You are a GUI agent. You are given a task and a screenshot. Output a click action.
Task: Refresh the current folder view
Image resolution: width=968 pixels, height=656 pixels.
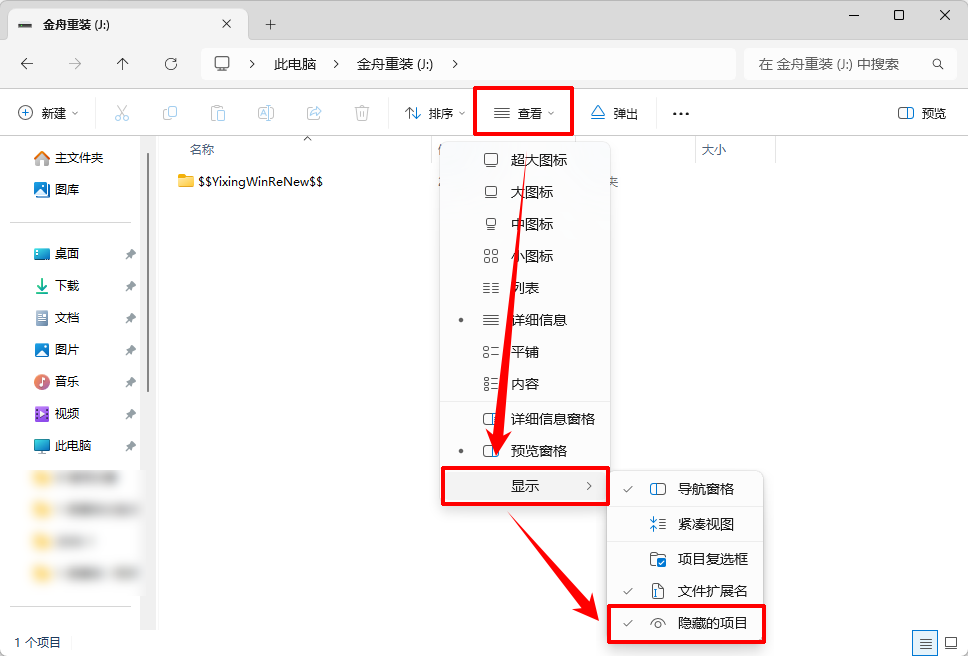tap(171, 64)
